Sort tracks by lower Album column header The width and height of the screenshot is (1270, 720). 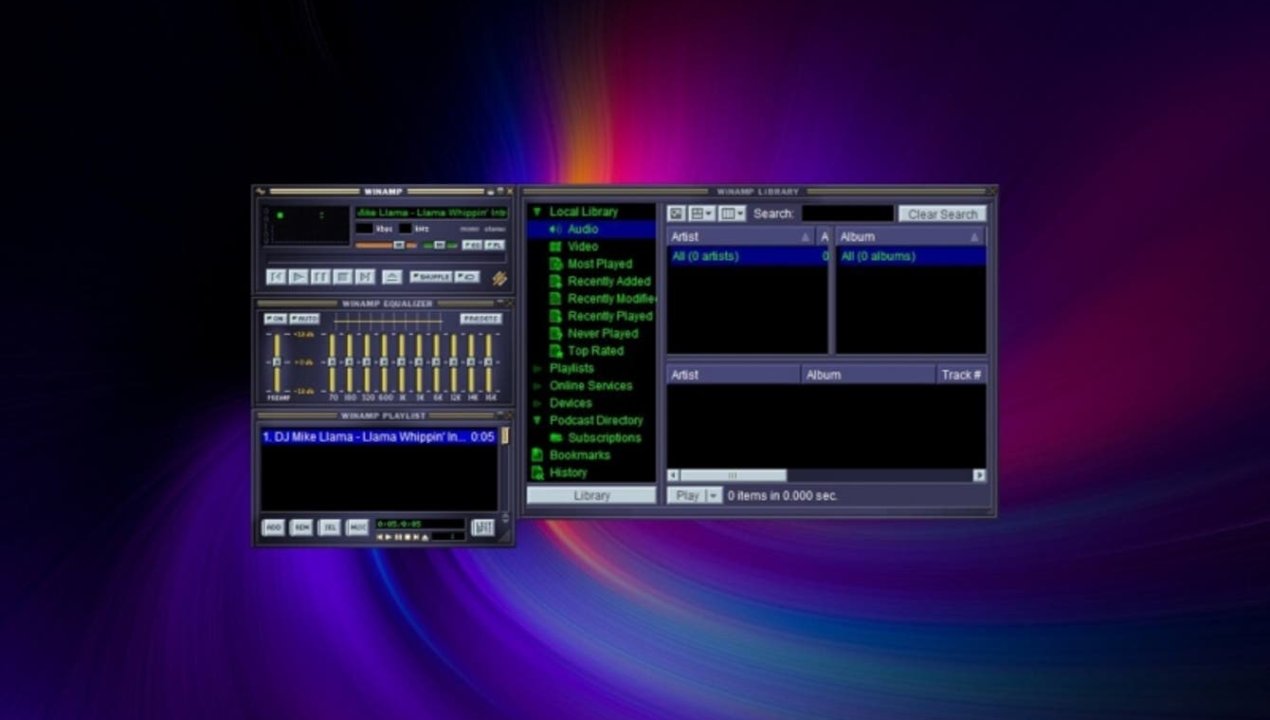point(869,375)
